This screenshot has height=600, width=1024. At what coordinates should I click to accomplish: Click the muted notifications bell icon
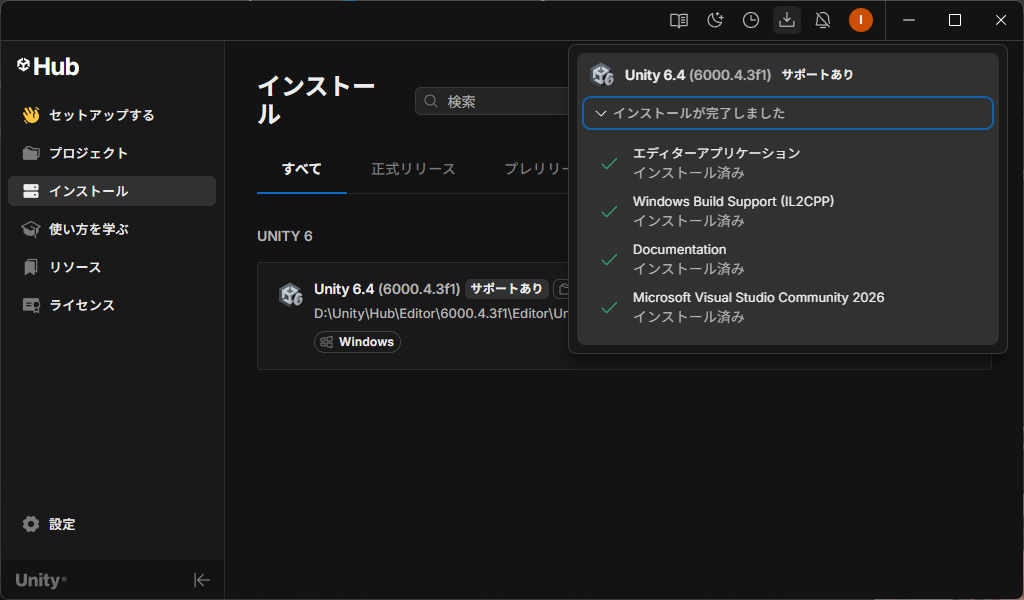click(x=823, y=20)
